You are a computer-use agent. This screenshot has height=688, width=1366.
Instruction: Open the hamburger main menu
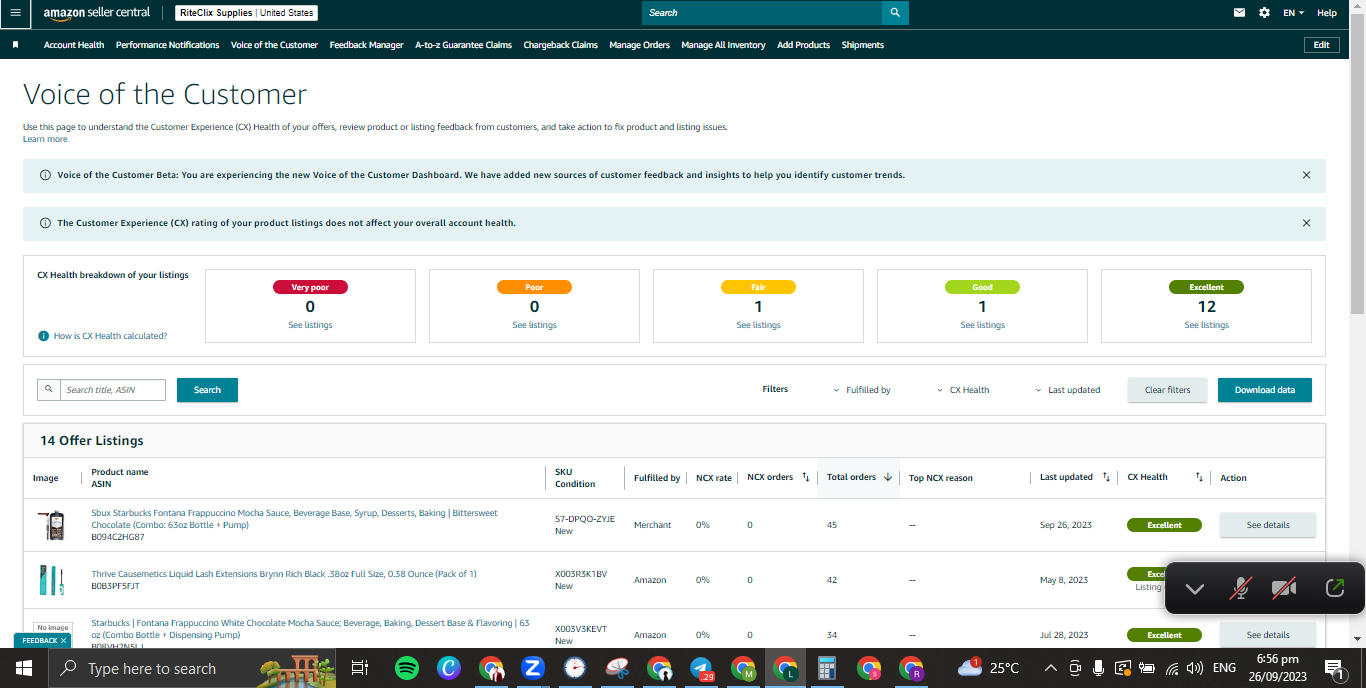click(15, 13)
